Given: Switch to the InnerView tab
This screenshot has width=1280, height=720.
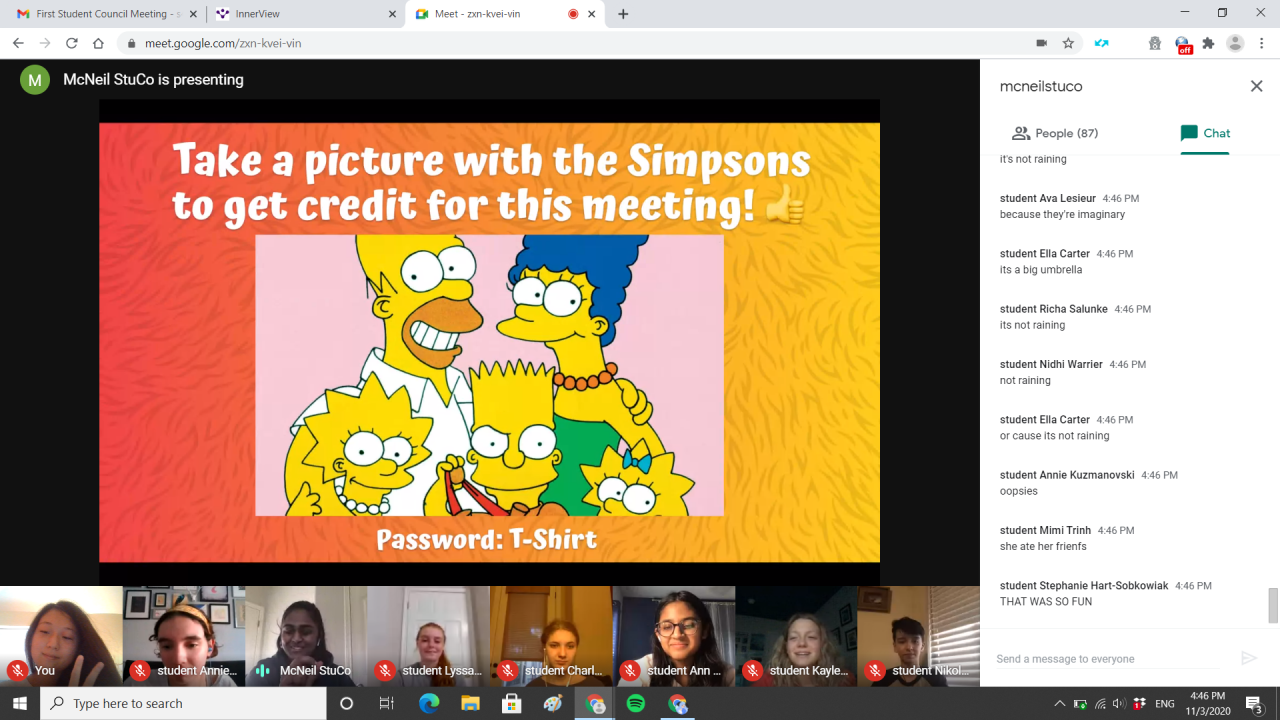Looking at the screenshot, I should pos(305,14).
